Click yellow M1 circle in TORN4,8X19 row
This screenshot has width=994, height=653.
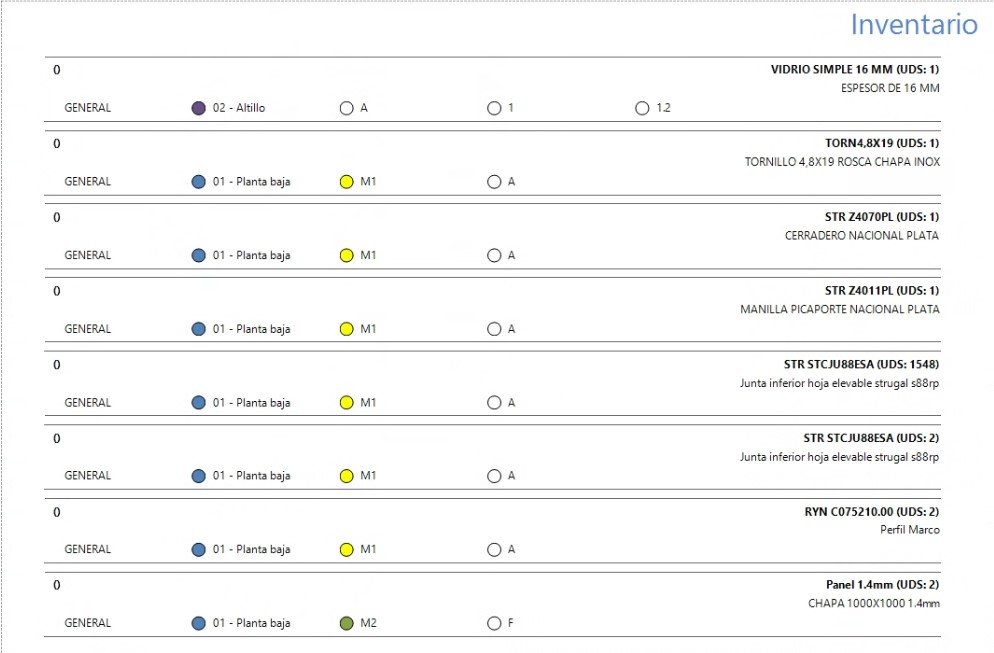click(x=346, y=182)
